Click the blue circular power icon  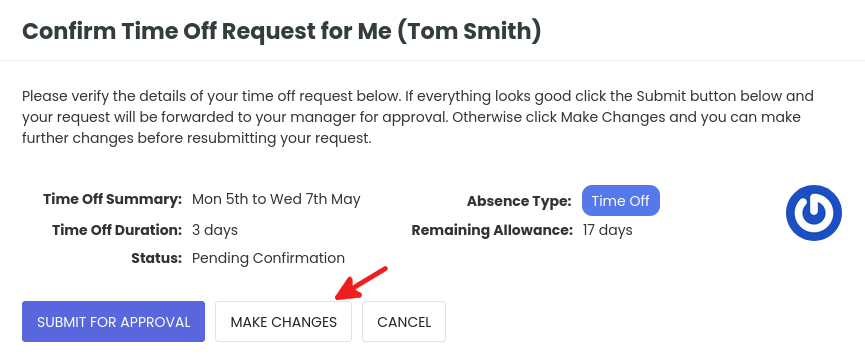coord(814,213)
